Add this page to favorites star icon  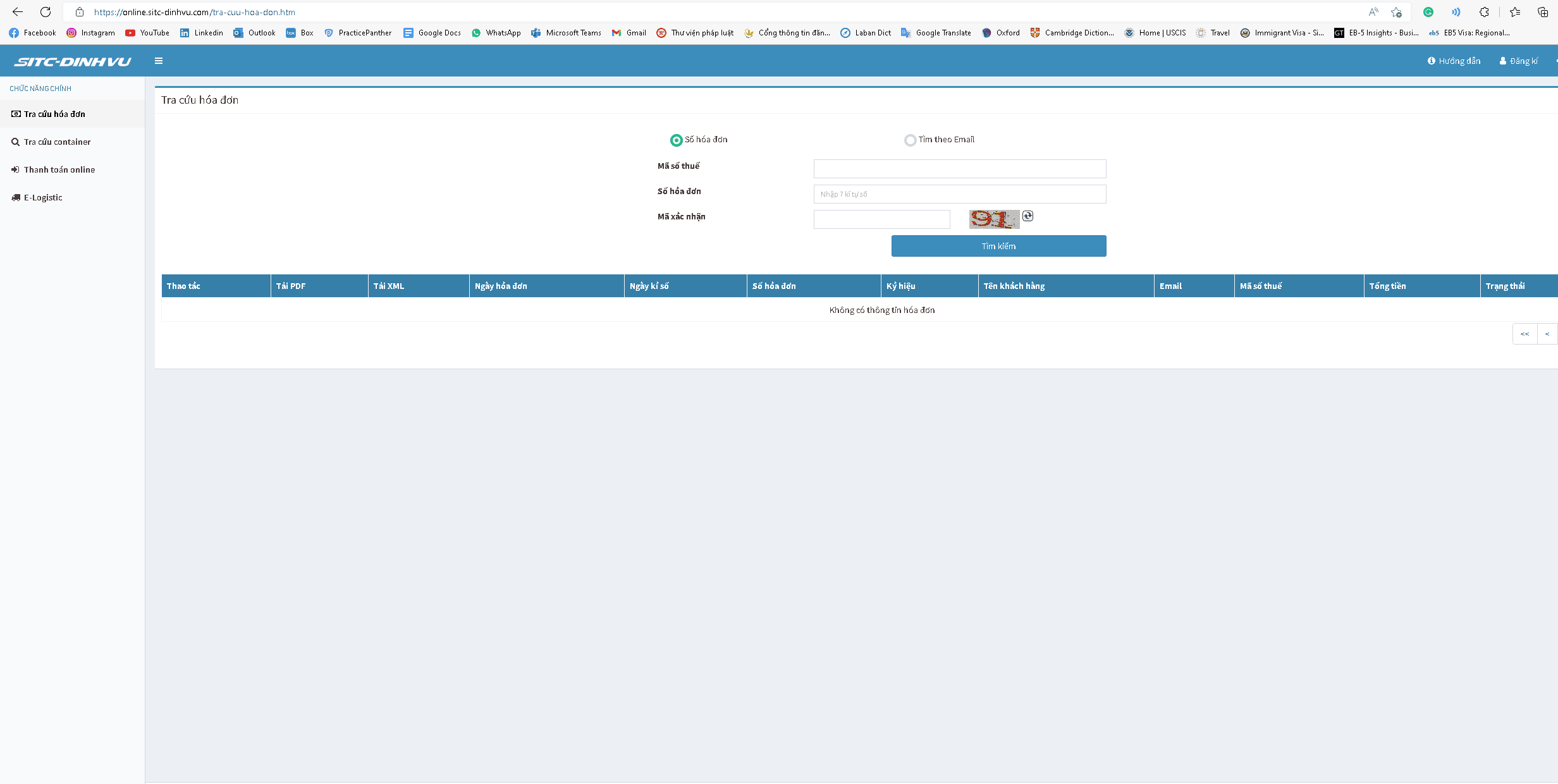pyautogui.click(x=1396, y=12)
